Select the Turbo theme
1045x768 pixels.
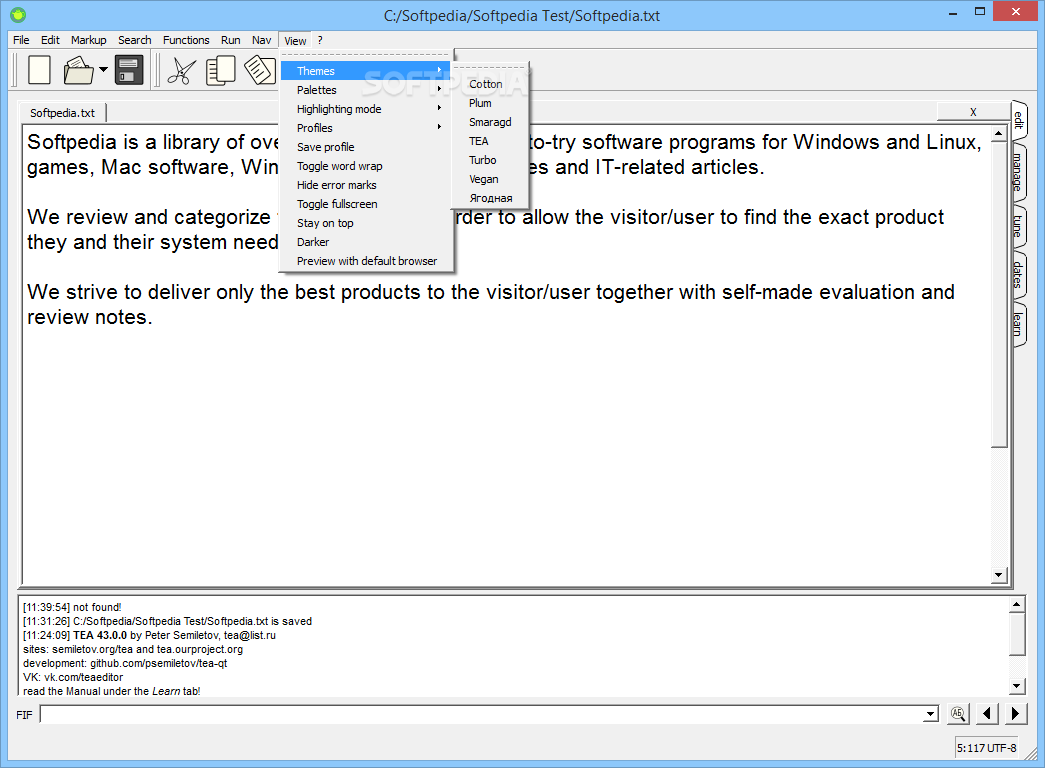[x=491, y=160]
